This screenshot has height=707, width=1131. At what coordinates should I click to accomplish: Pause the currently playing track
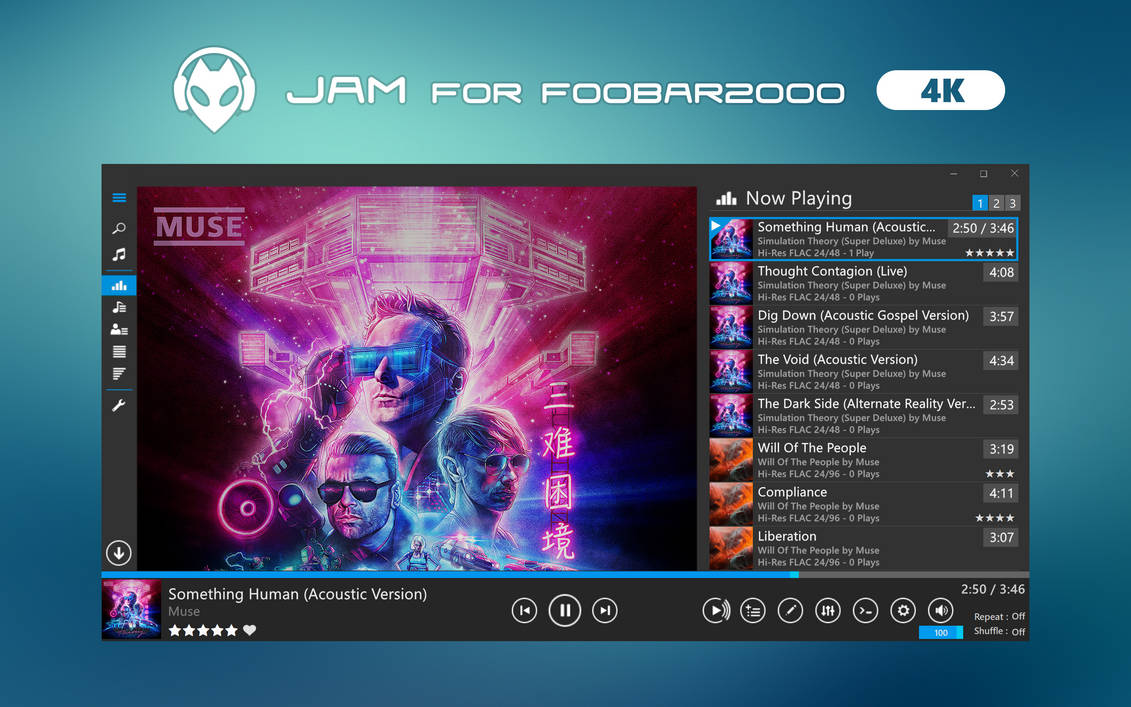tap(564, 610)
